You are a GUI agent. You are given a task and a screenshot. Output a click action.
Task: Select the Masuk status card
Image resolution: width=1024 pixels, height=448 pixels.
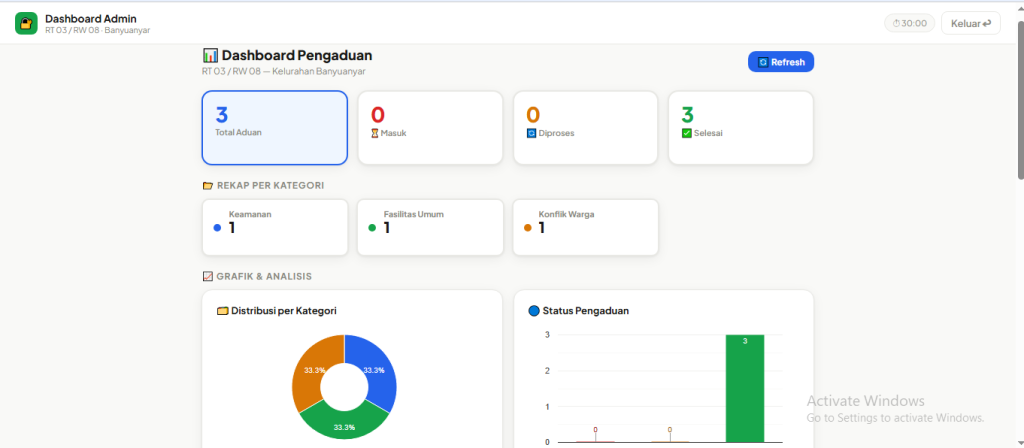pyautogui.click(x=430, y=127)
